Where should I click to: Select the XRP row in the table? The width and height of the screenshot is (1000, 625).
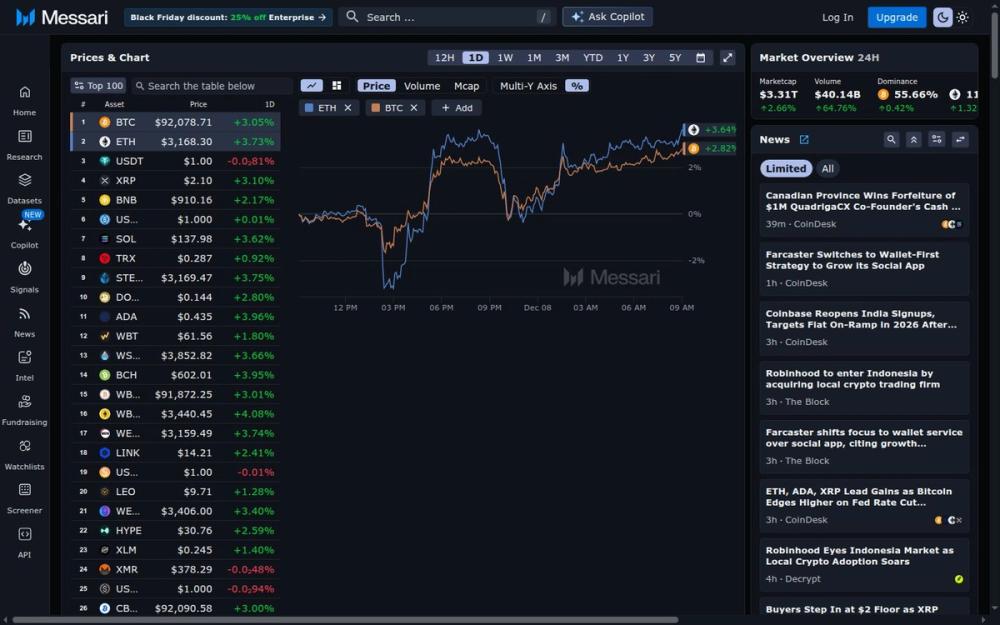pyautogui.click(x=175, y=180)
